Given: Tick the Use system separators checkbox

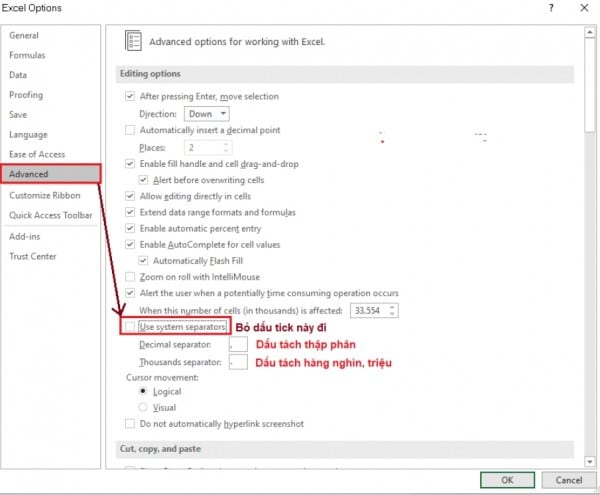Looking at the screenshot, I should (130, 326).
